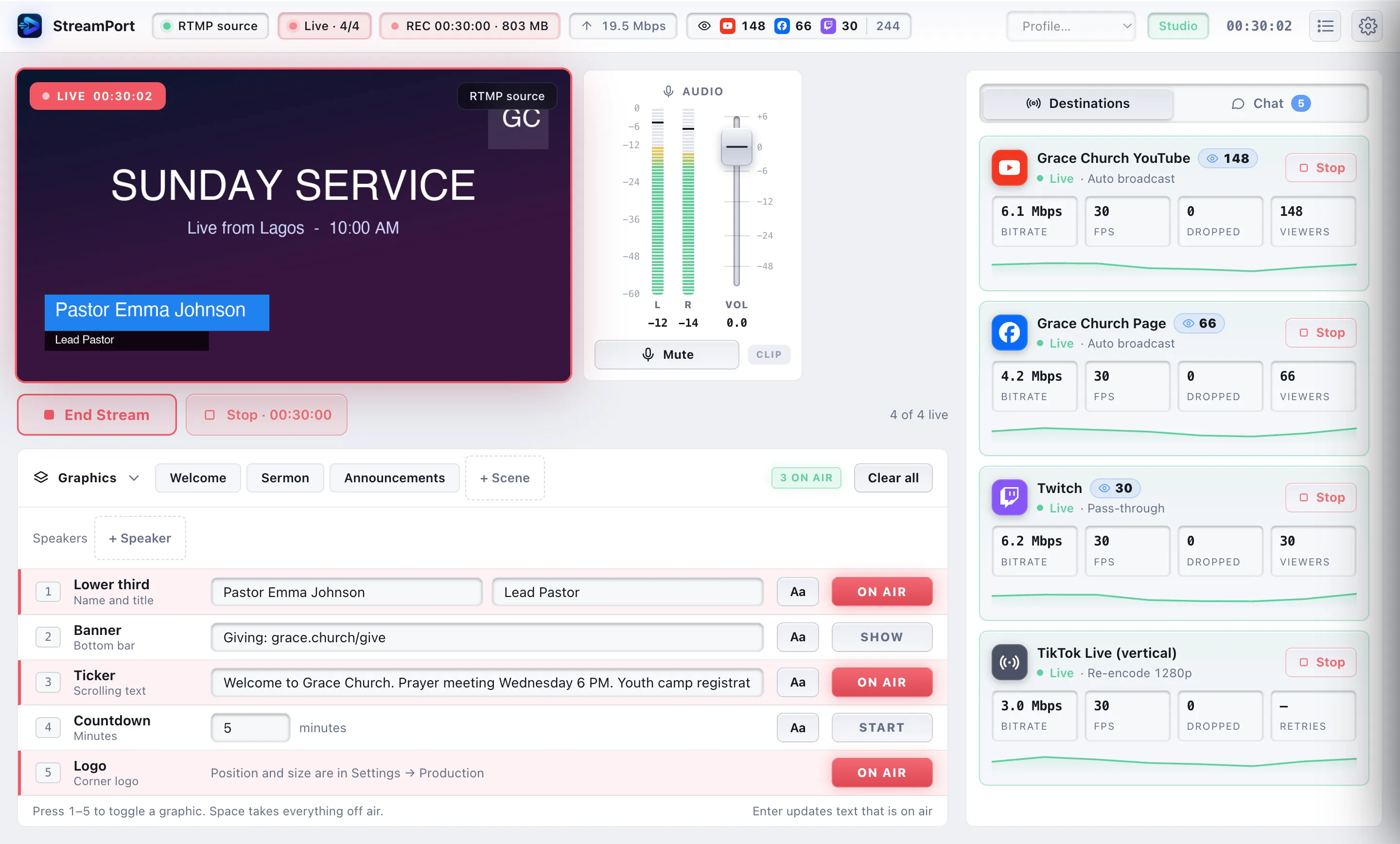1400x844 pixels.
Task: Open text style Aa for Countdown
Action: tap(798, 727)
